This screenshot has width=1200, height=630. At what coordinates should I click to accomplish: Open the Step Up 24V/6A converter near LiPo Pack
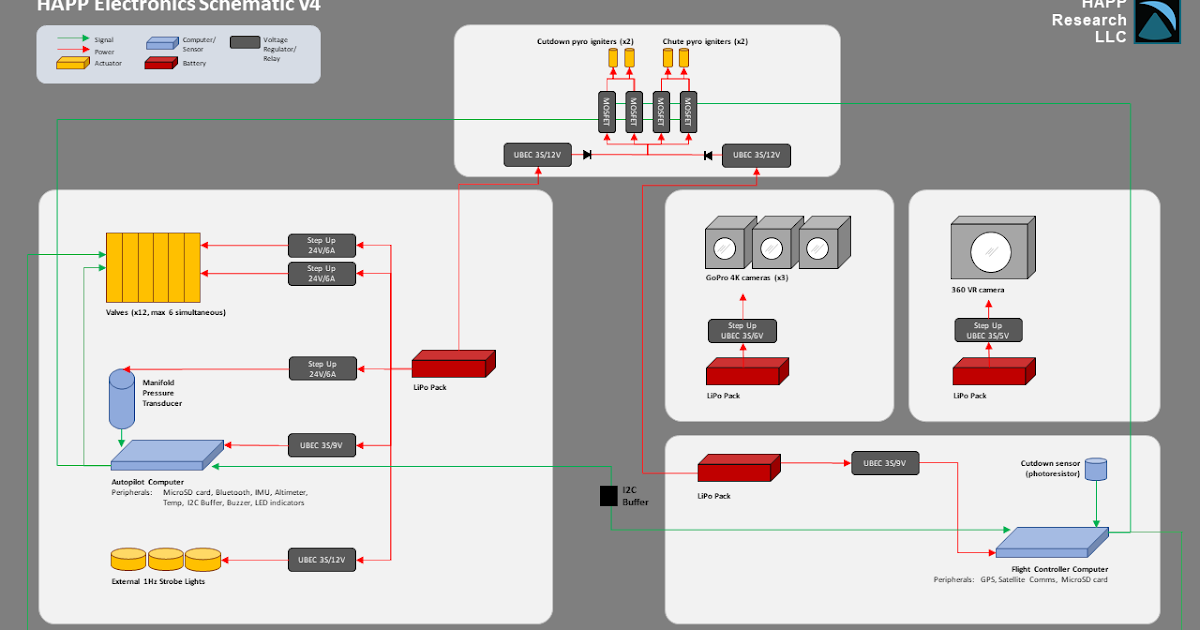pos(322,368)
